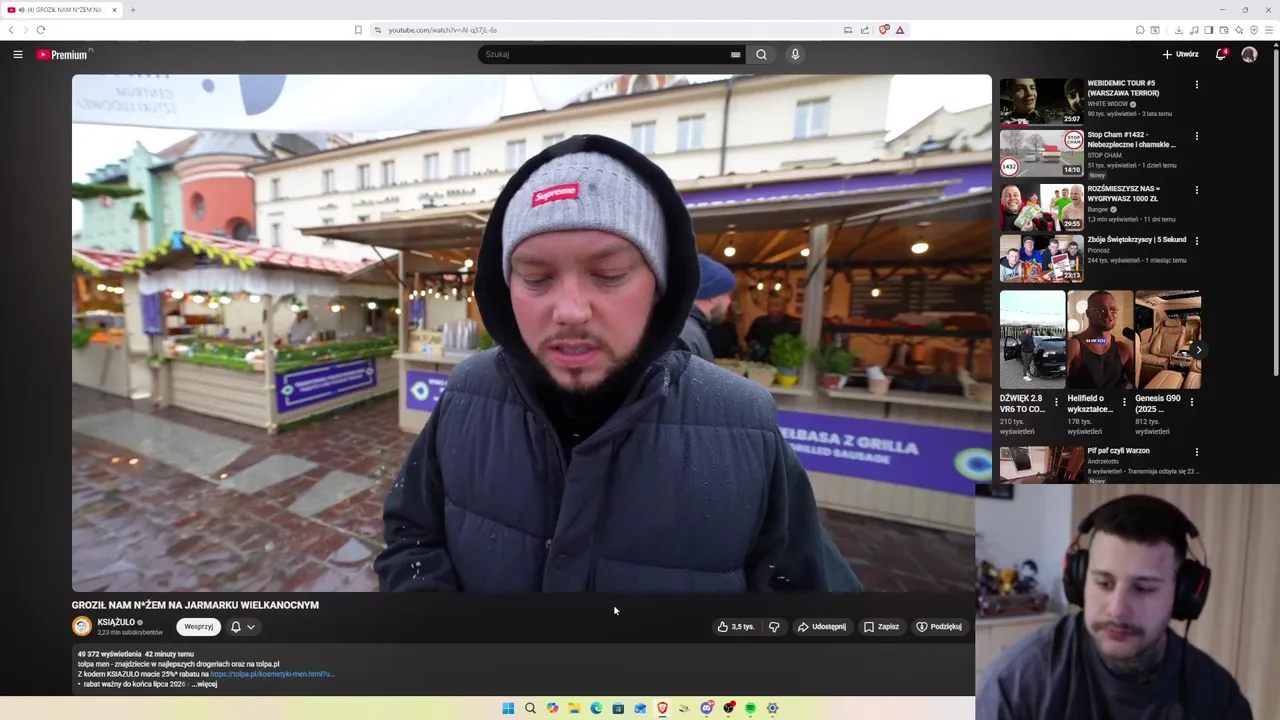Click the Podziękuj thanks button
Screen dimensions: 1280x720
pos(939,627)
